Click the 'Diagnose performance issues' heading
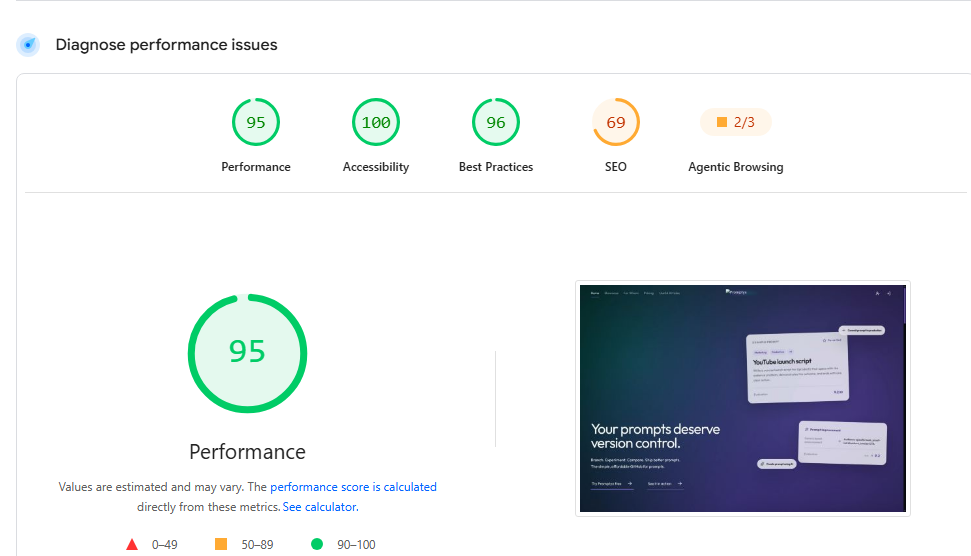The width and height of the screenshot is (971, 556). 167,45
